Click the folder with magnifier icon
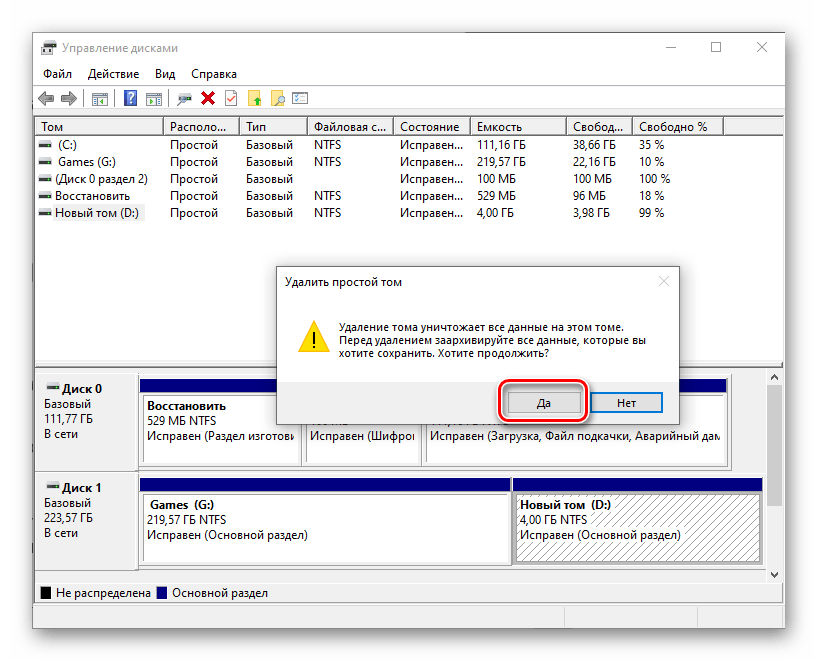 pos(278,98)
